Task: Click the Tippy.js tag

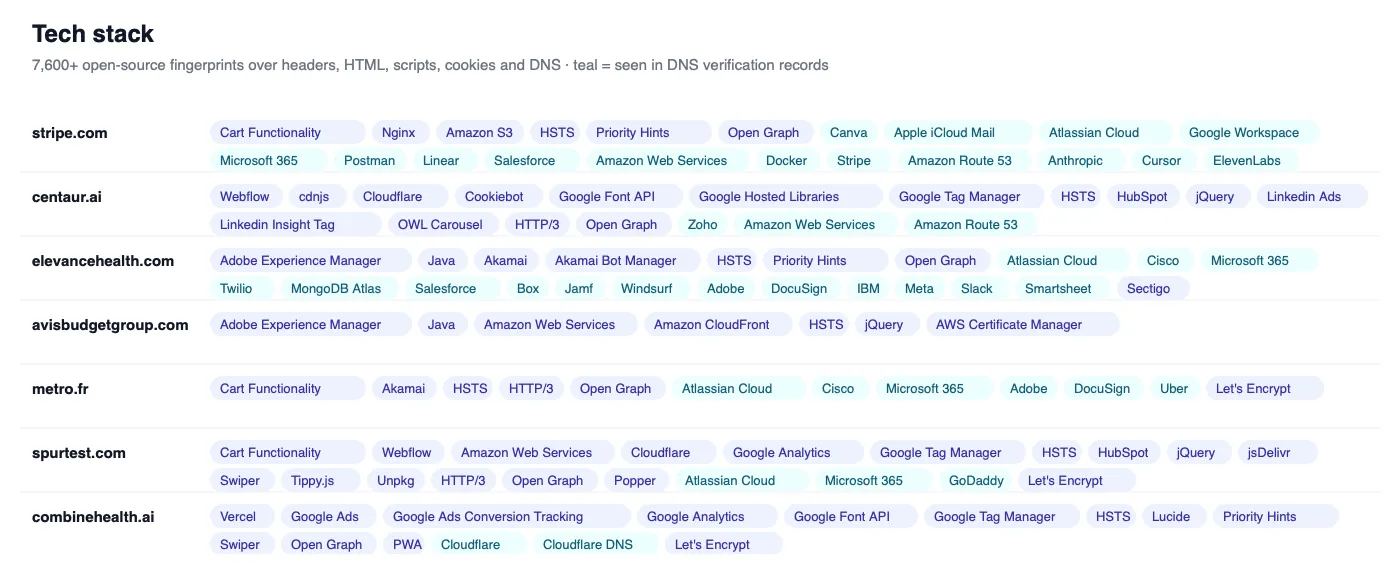Action: click(320, 481)
